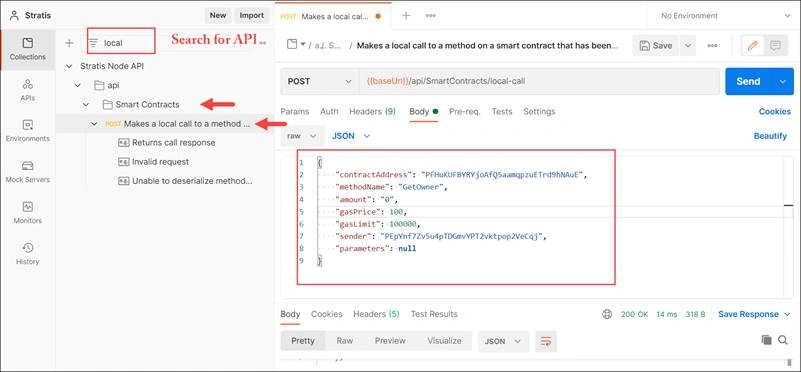Viewport: 801px width, 372px height.
Task: Search the response with magnifier icon
Action: coord(783,340)
